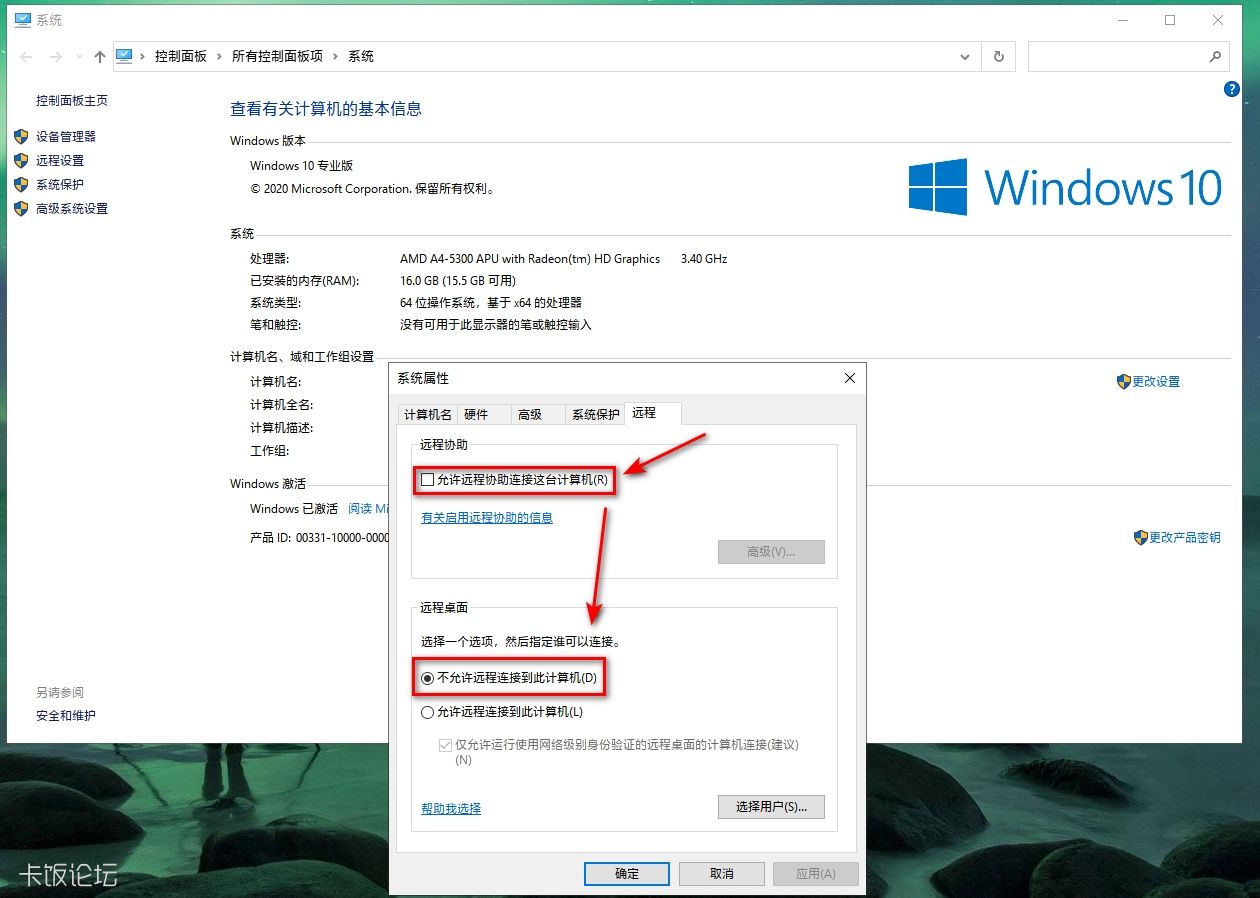The image size is (1260, 898).
Task: Minimize the 系统 control panel window
Action: [1122, 20]
